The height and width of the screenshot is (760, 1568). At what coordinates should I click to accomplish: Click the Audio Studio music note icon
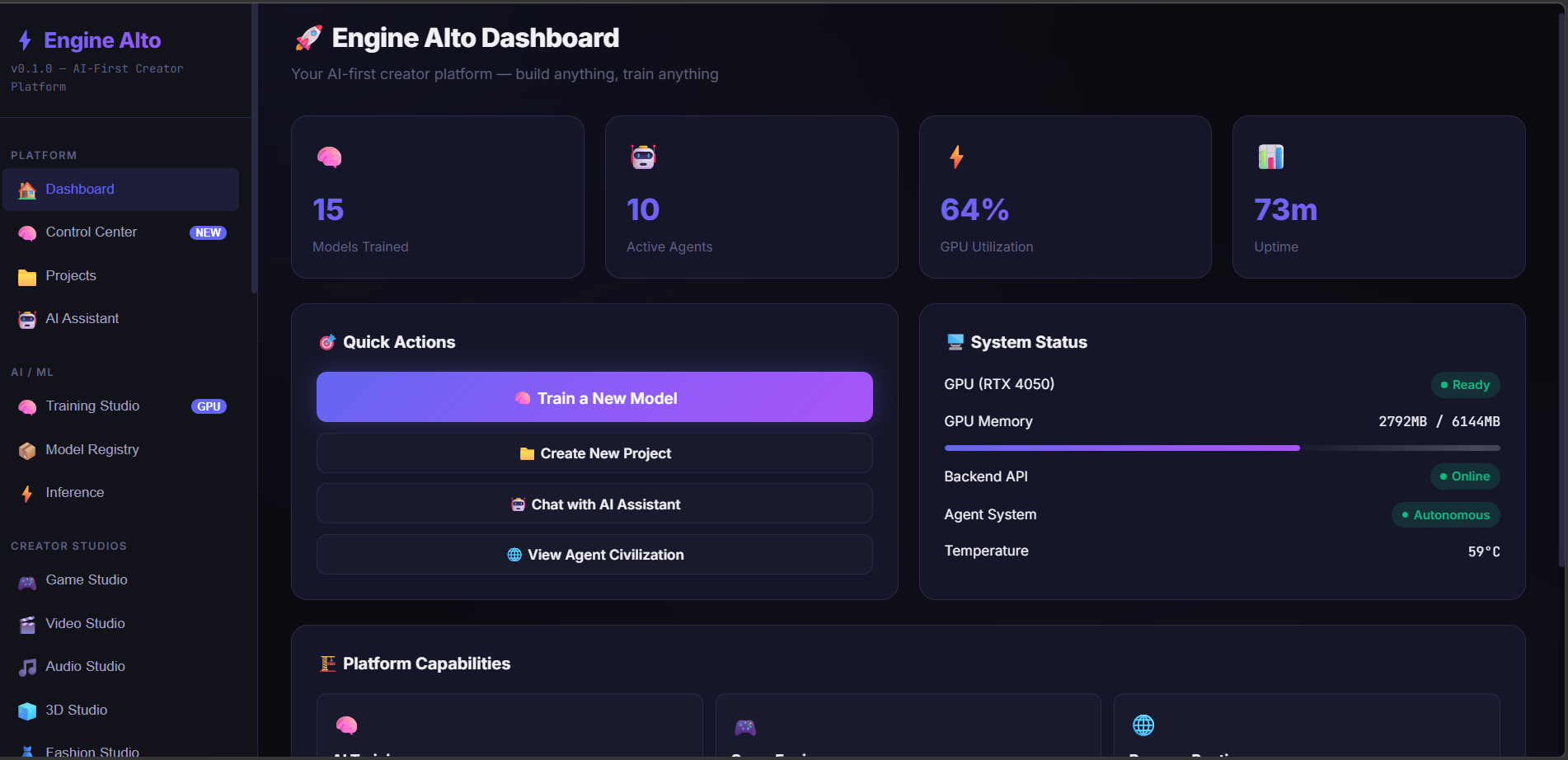(x=26, y=666)
